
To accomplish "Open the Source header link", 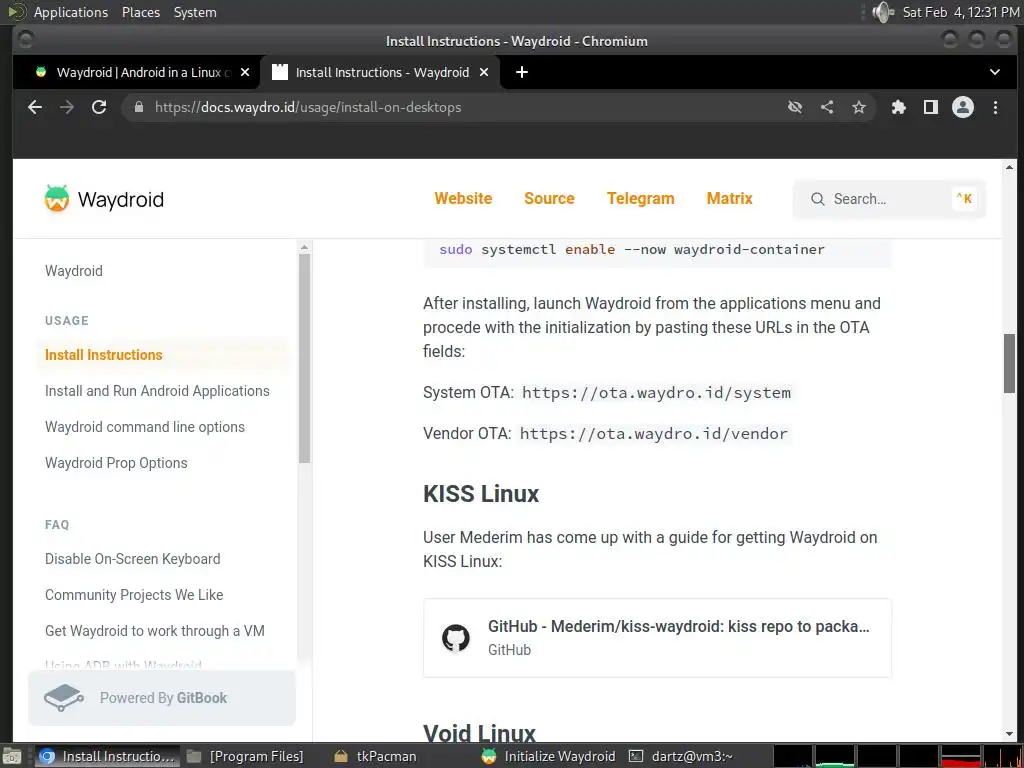I will coord(549,199).
